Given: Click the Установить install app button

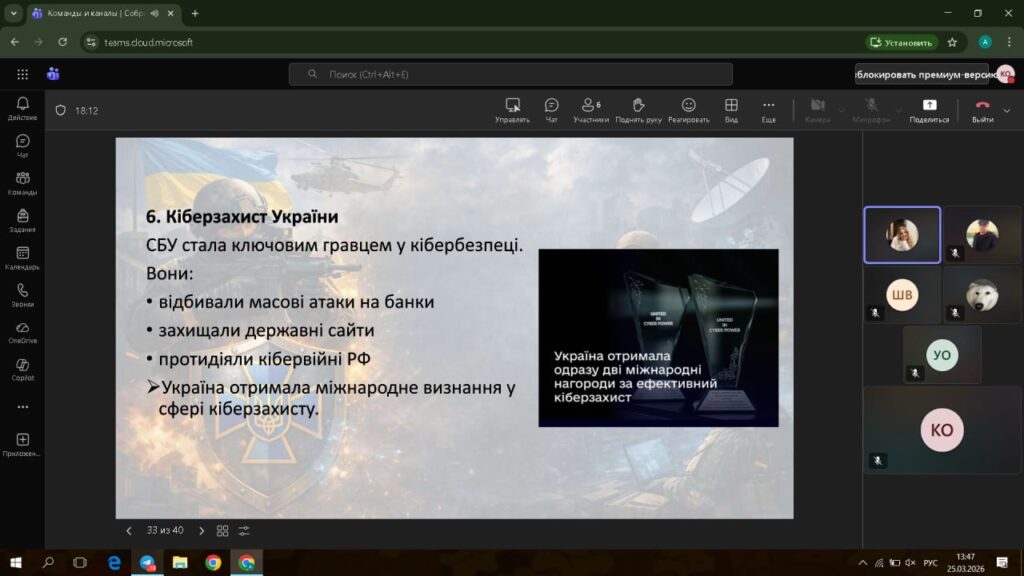Looking at the screenshot, I should 901,42.
